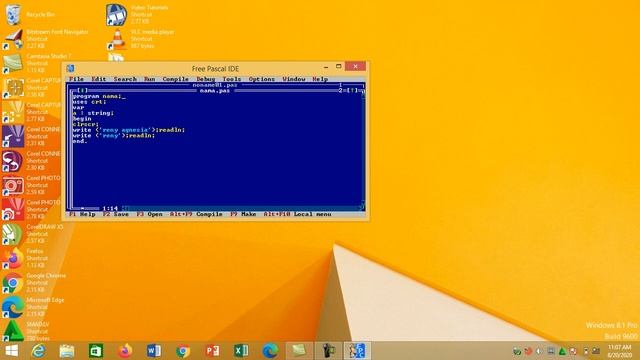Click F9 Make in the status line

[x=243, y=214]
